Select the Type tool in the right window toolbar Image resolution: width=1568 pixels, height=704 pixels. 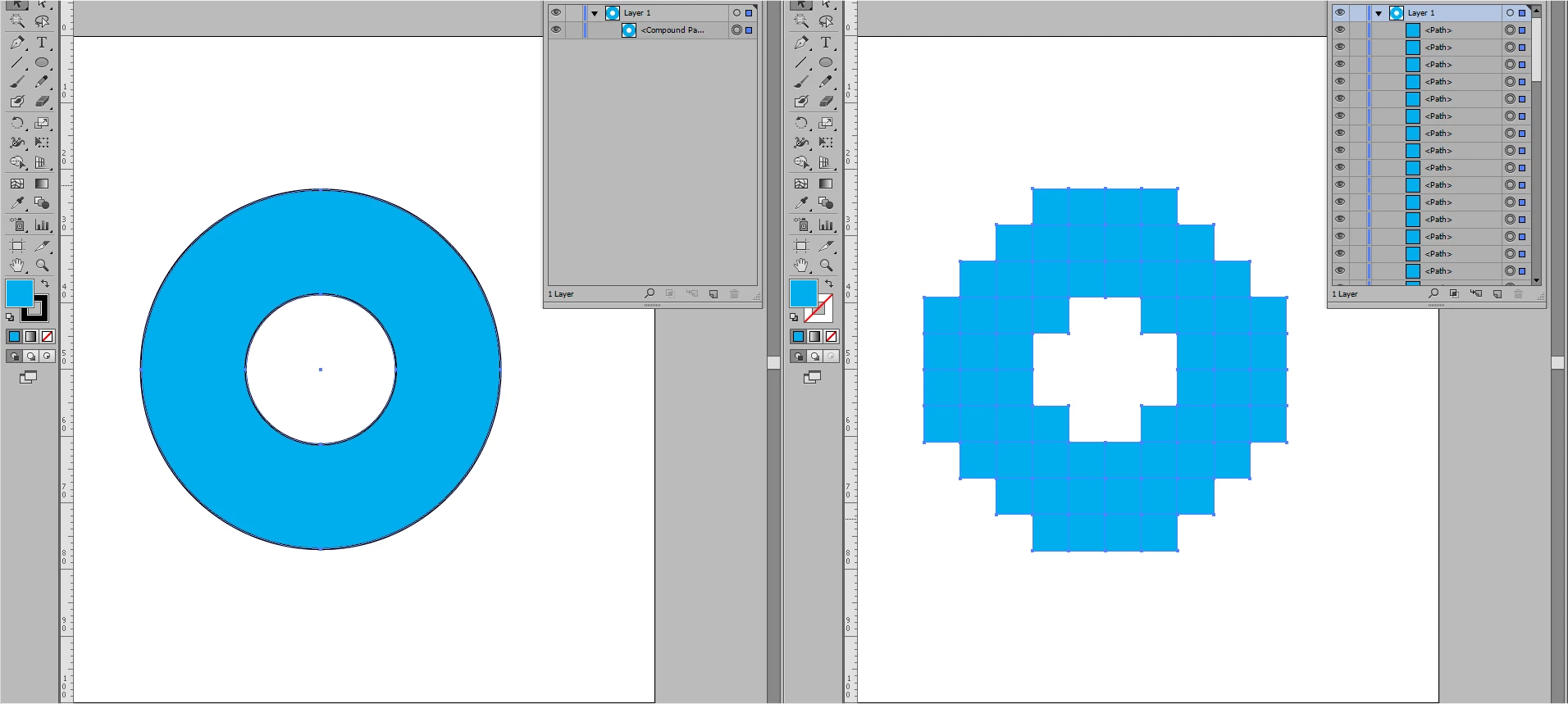[x=826, y=43]
